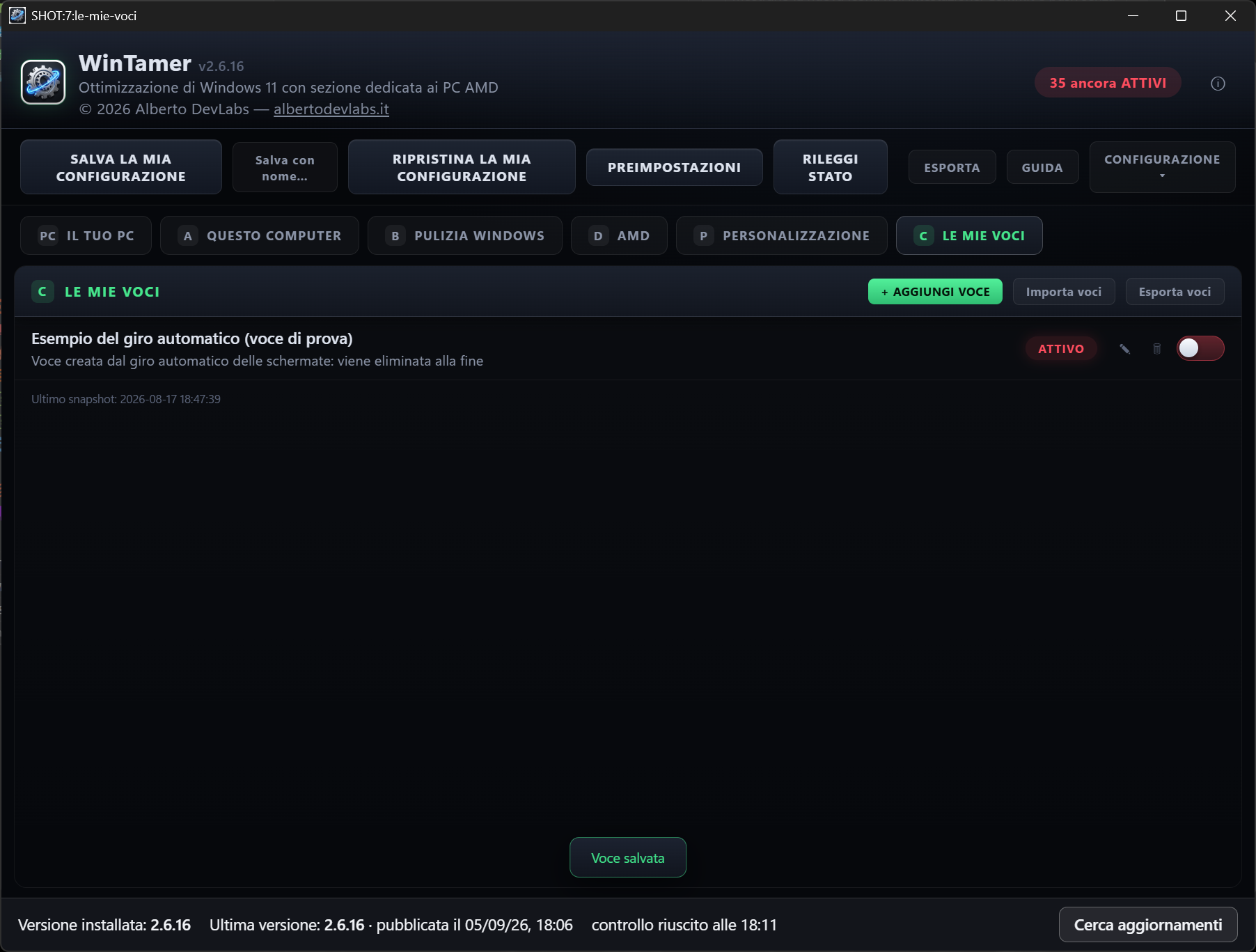Click the v2.6.16 version label
The height and width of the screenshot is (952, 1256).
click(x=221, y=66)
